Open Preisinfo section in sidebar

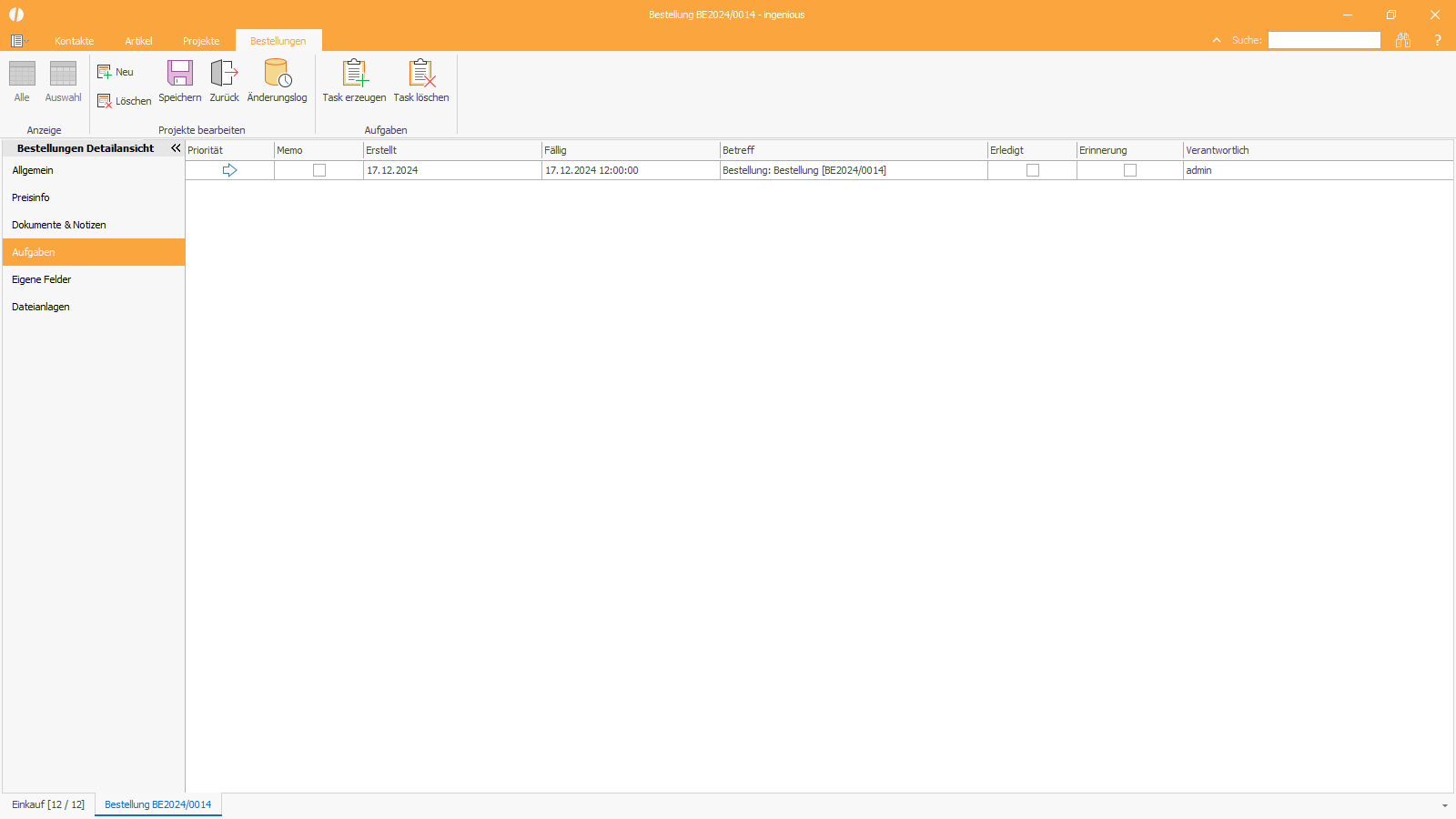[x=94, y=197]
